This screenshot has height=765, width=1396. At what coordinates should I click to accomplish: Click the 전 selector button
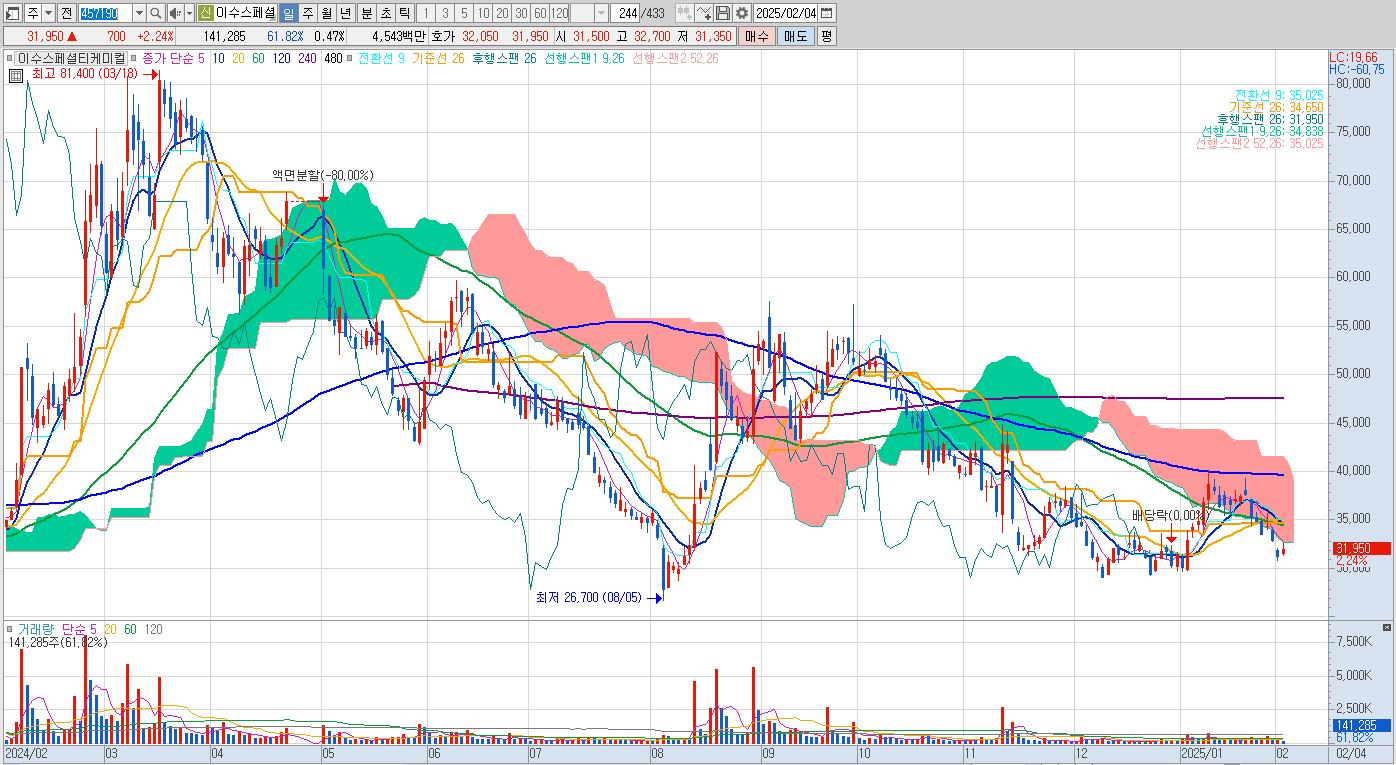[x=66, y=13]
